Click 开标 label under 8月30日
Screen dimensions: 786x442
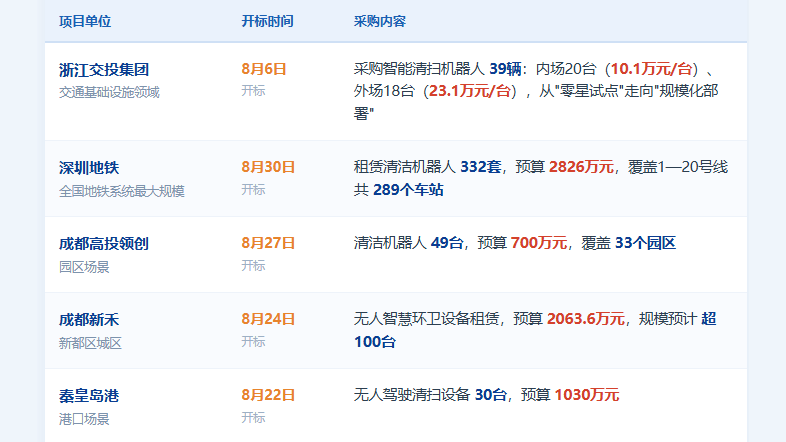point(253,189)
